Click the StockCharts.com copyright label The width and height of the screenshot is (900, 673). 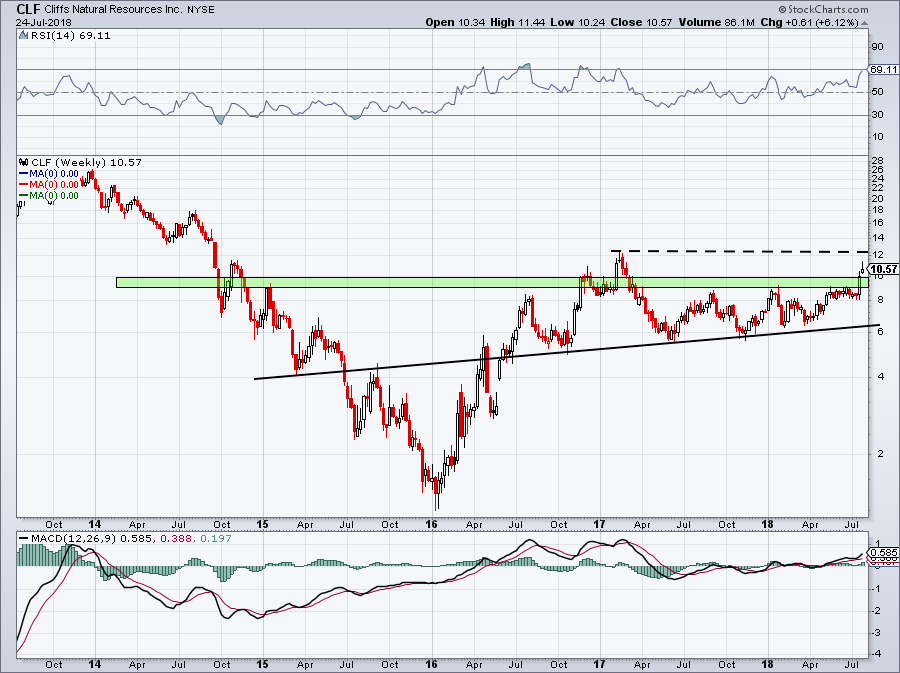tap(823, 9)
